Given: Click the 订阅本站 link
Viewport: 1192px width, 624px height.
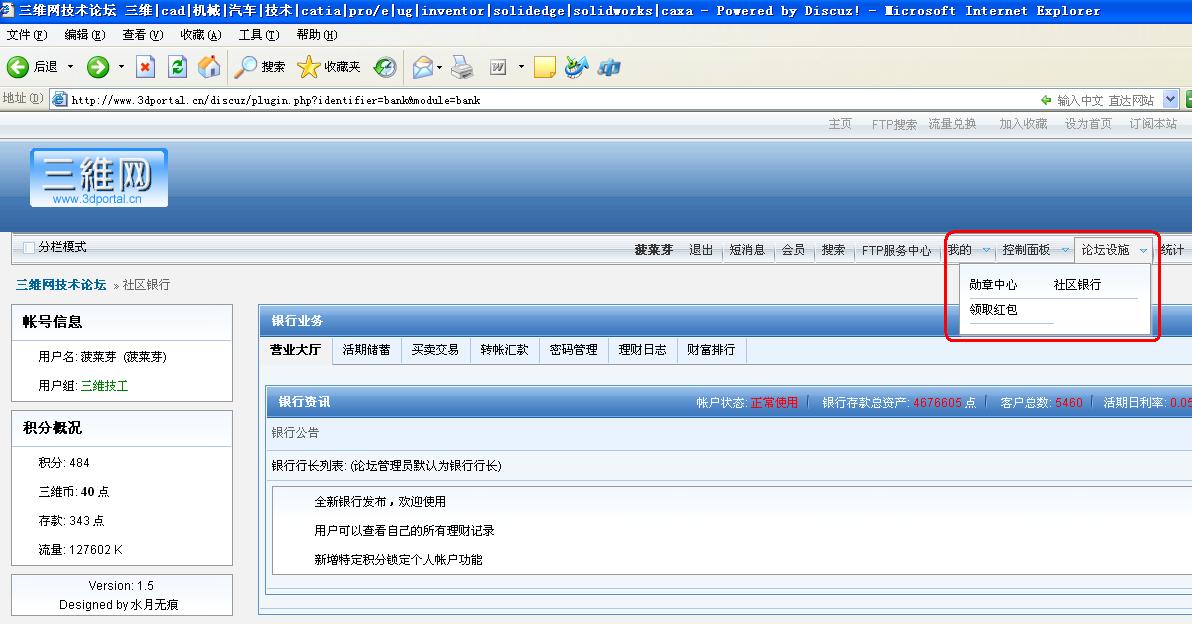Looking at the screenshot, I should [1152, 124].
